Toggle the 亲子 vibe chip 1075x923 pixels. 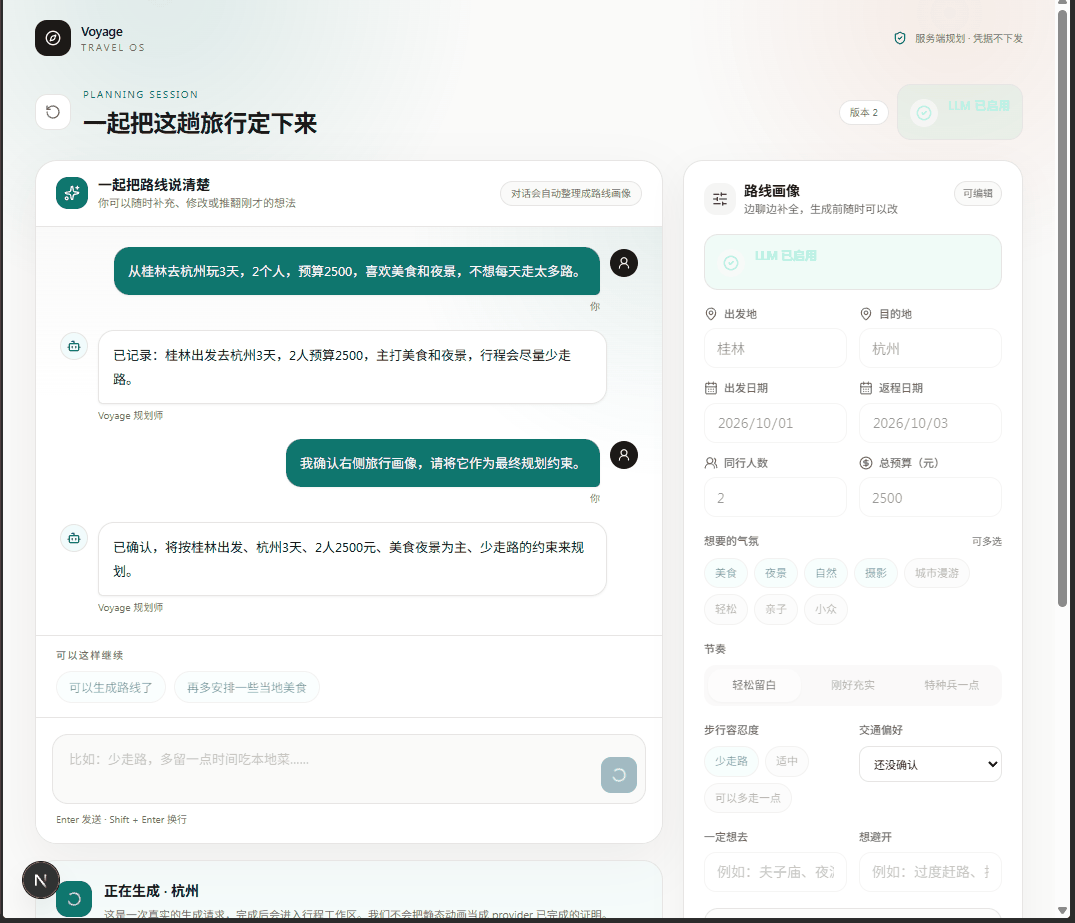[775, 609]
